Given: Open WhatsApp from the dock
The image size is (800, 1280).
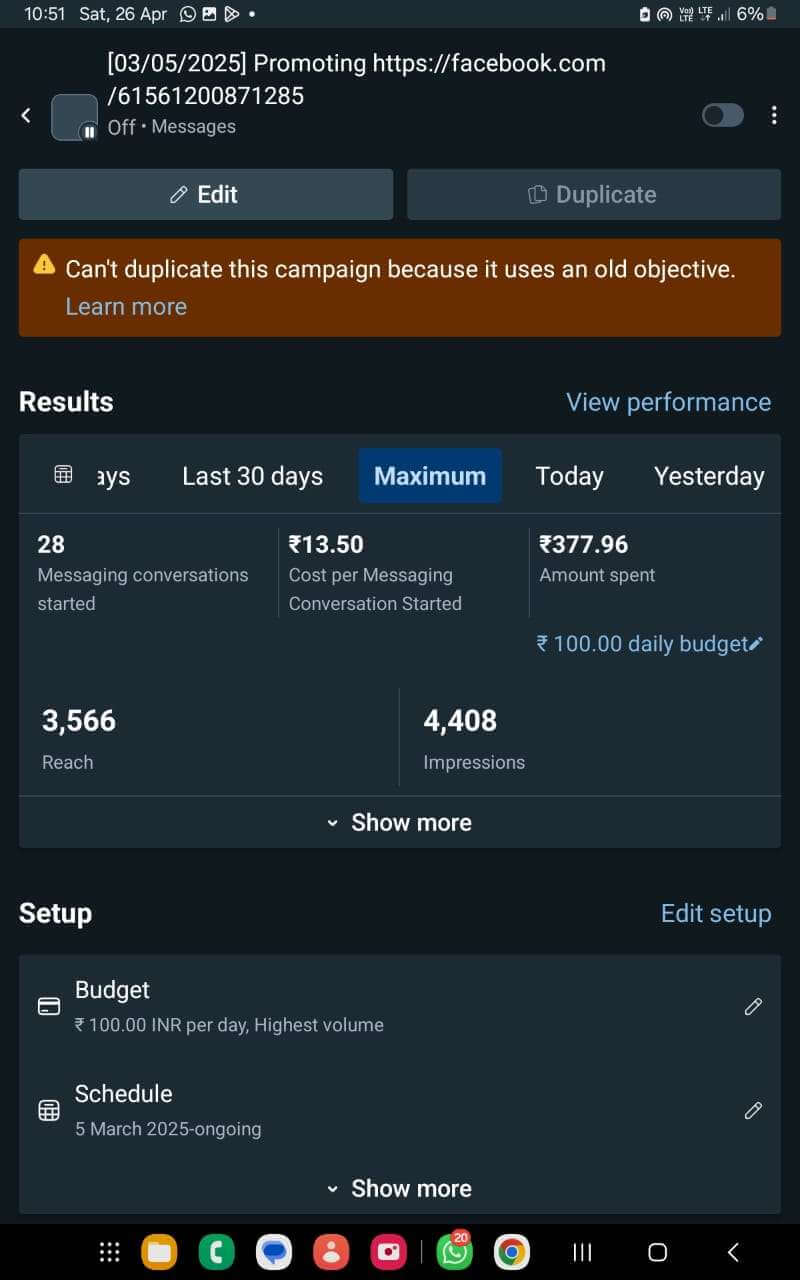Looking at the screenshot, I should pos(452,1251).
